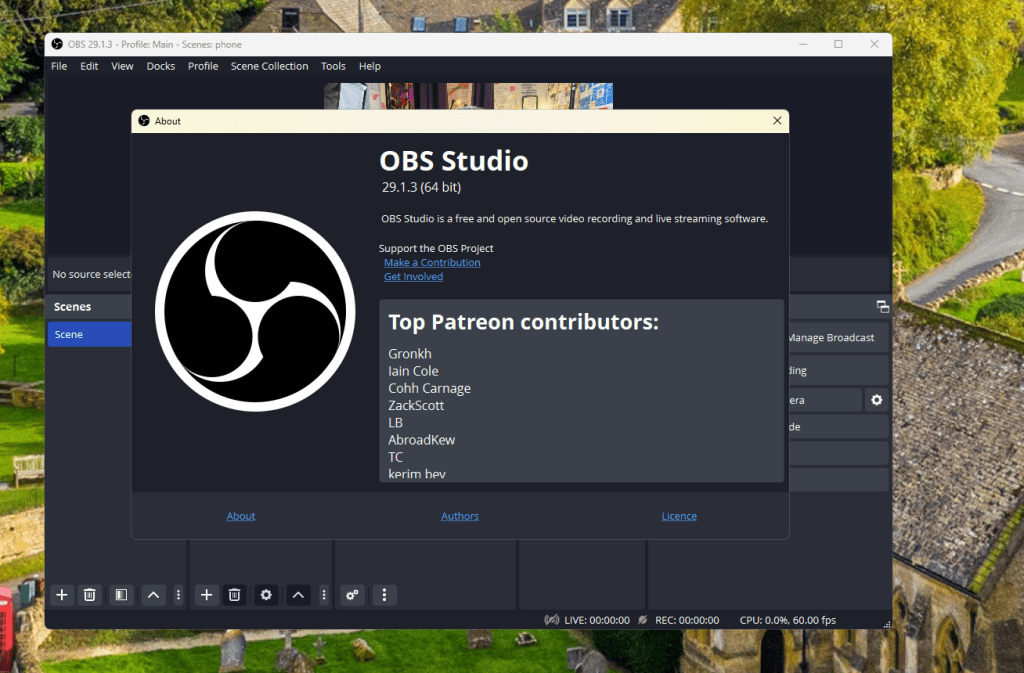This screenshot has height=673, width=1024.
Task: Close the About dialog
Action: point(777,121)
